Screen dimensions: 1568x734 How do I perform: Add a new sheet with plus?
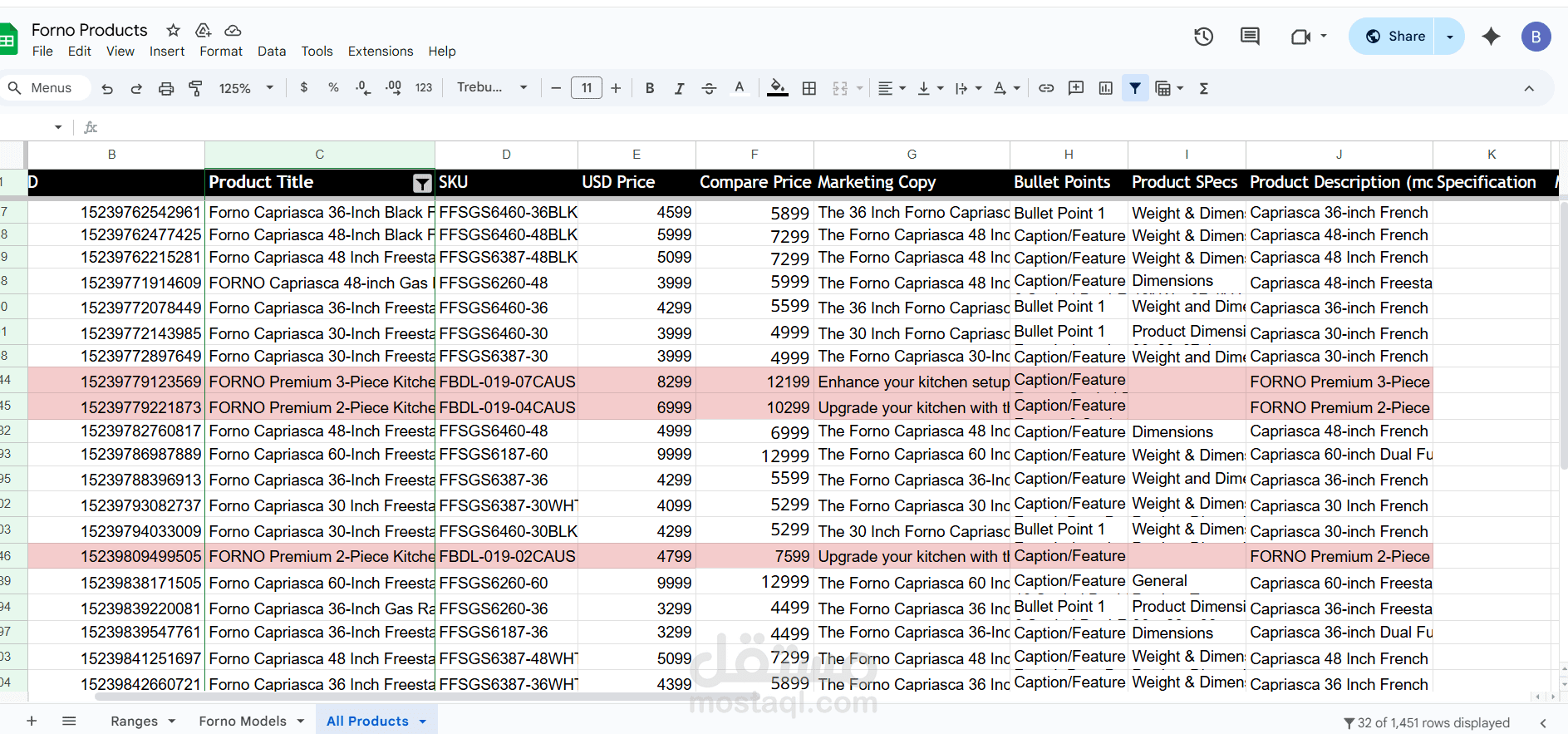point(32,721)
